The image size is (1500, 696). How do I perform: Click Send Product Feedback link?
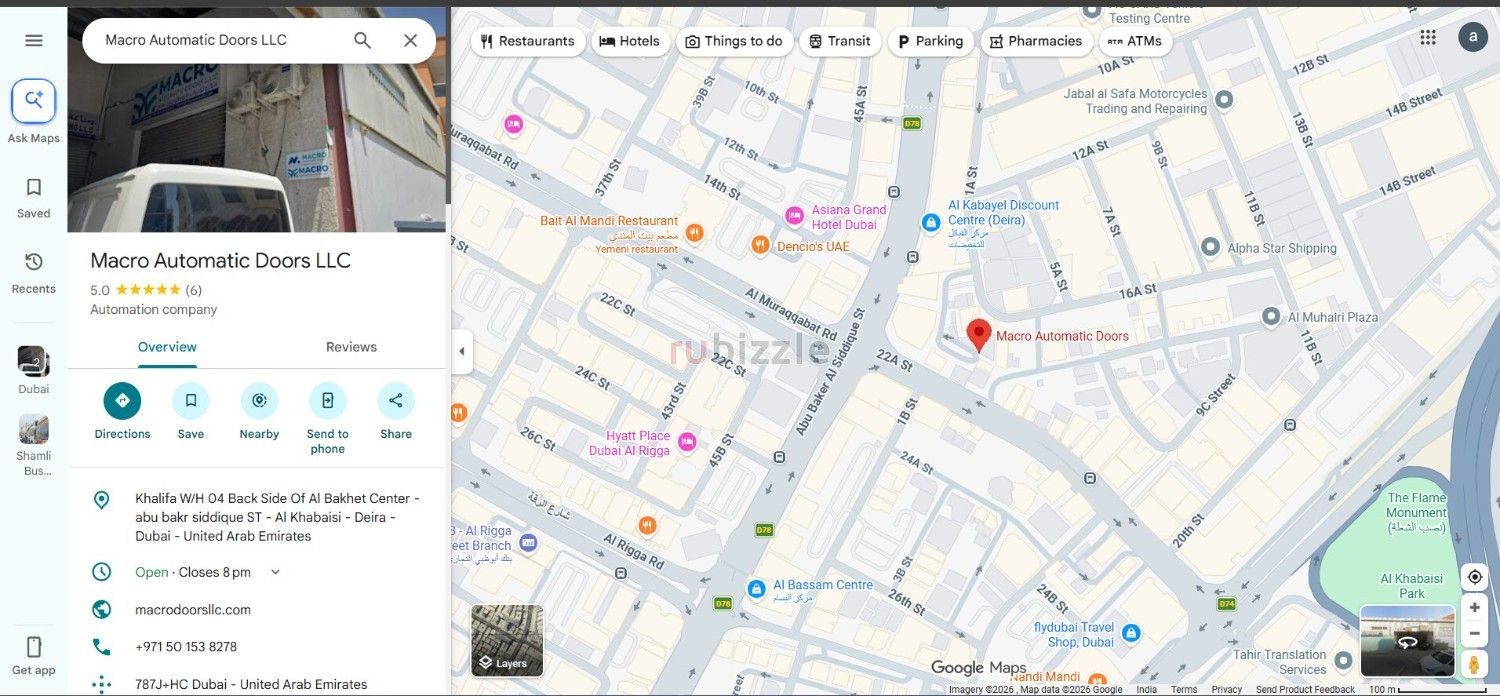click(x=1305, y=689)
